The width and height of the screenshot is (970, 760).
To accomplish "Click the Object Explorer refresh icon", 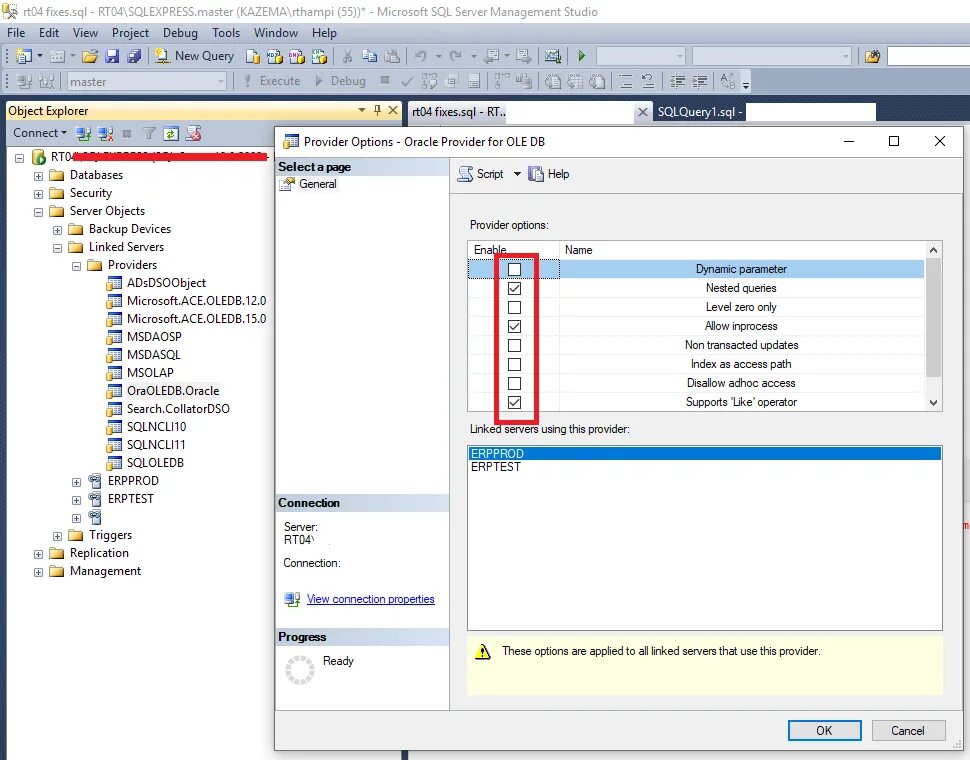I will click(x=171, y=133).
